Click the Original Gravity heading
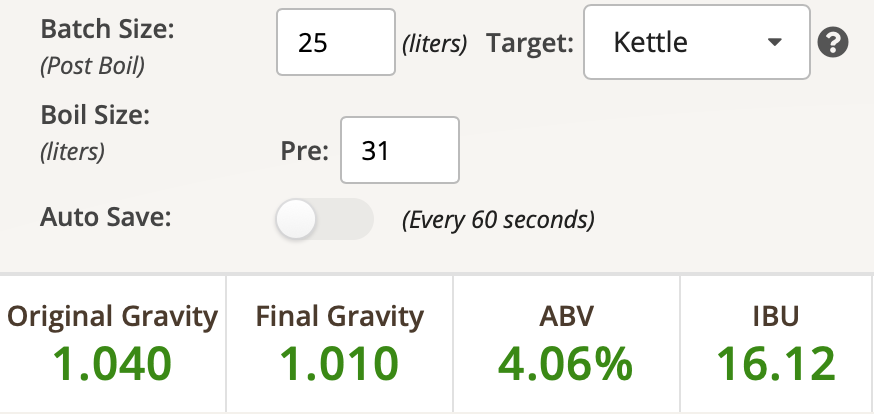Viewport: 874px width, 414px height. pos(112,316)
